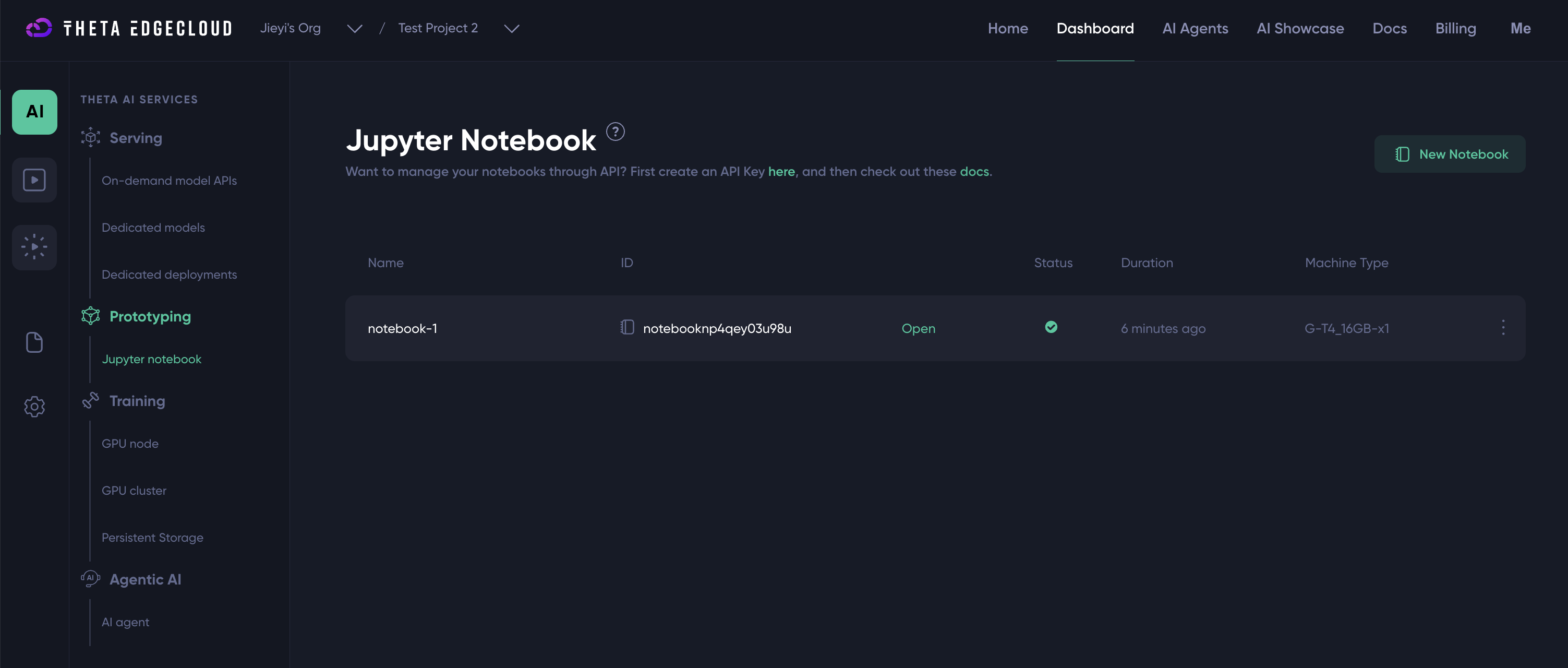The height and width of the screenshot is (668, 1568).
Task: Open Dedicated models in sidebar
Action: (153, 227)
